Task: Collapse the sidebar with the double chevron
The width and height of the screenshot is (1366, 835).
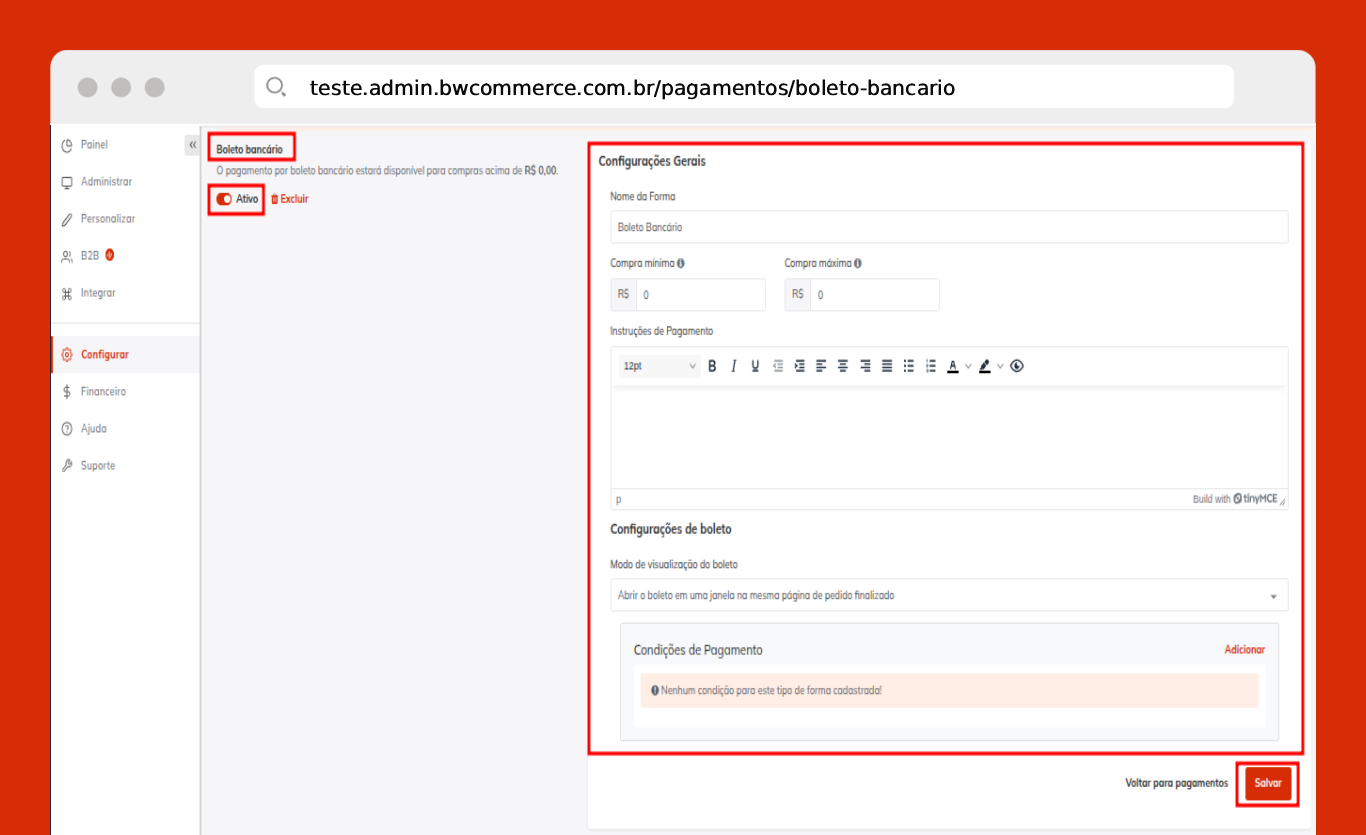Action: click(x=192, y=146)
